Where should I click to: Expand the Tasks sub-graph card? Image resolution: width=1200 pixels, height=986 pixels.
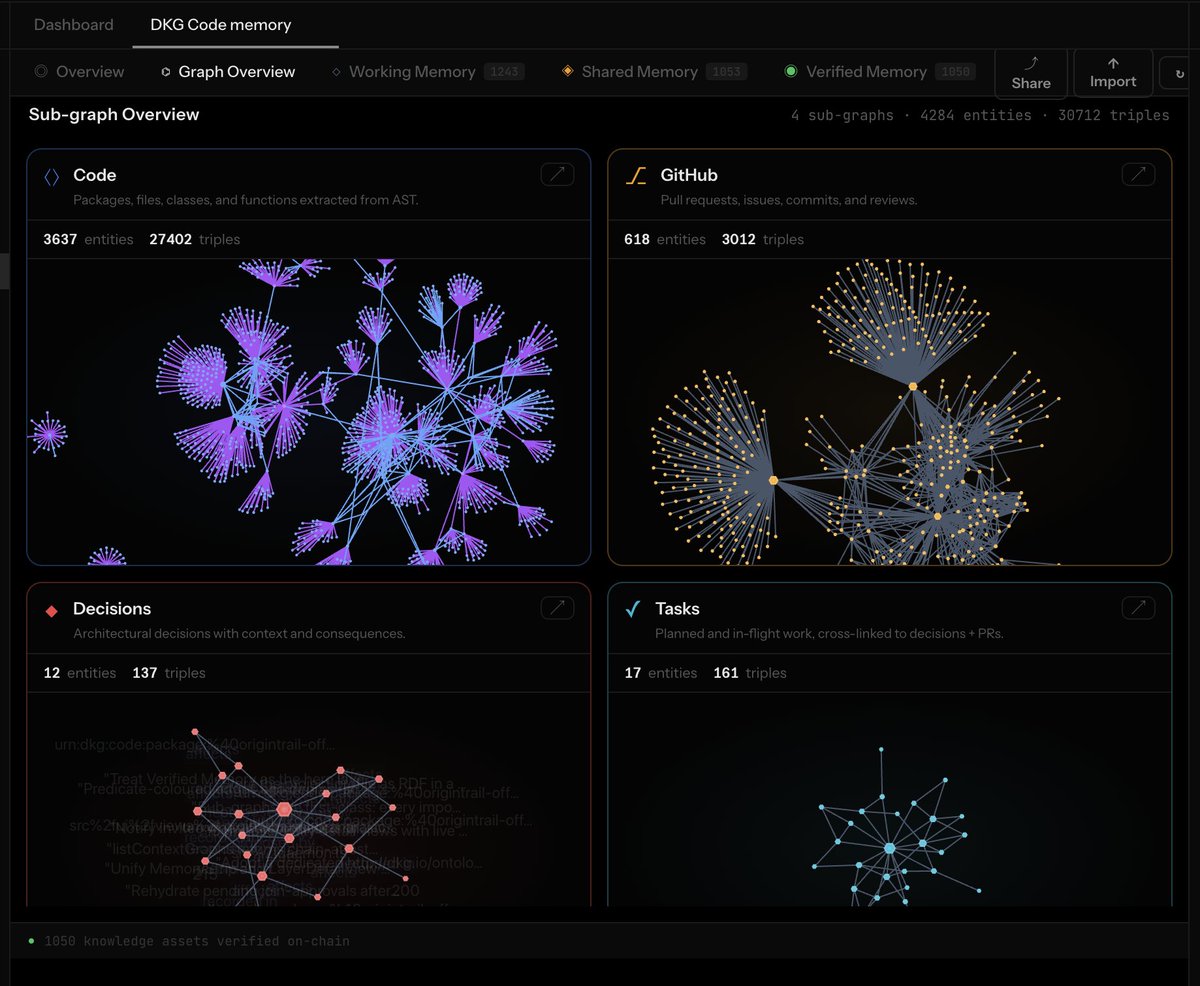pos(1138,607)
